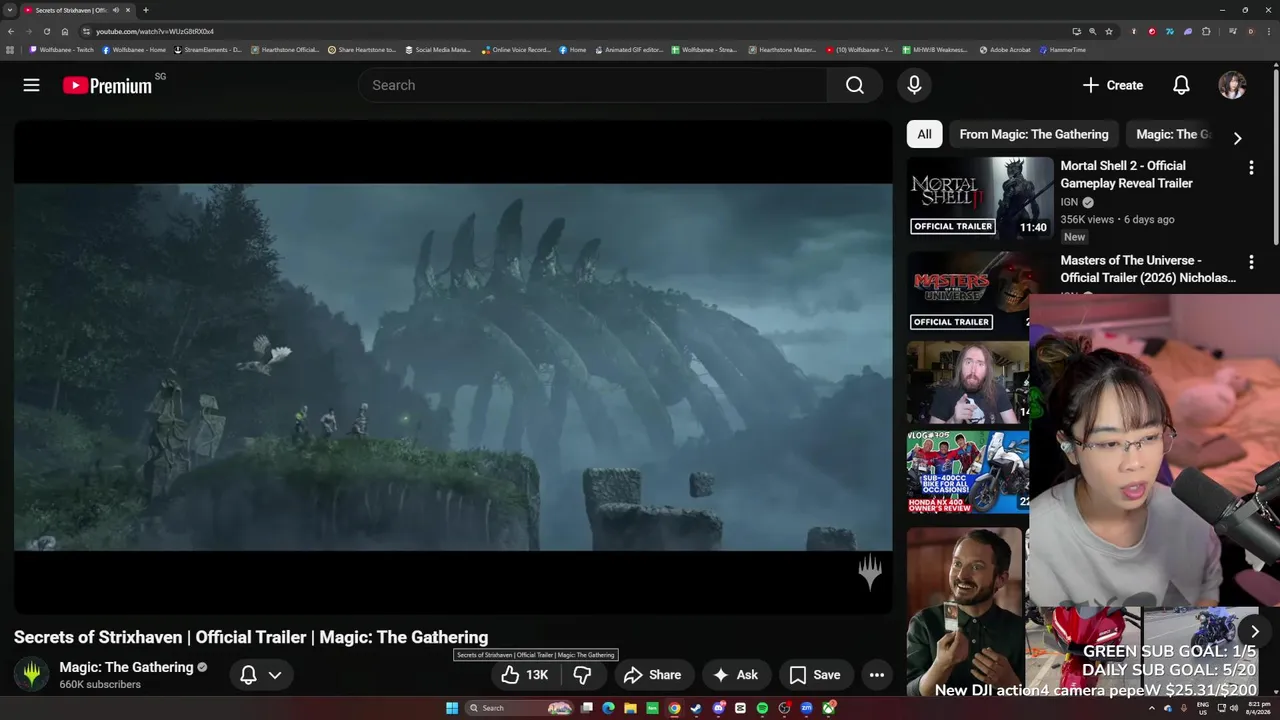Open Discord from the taskbar
The width and height of the screenshot is (1280, 720).
719,708
